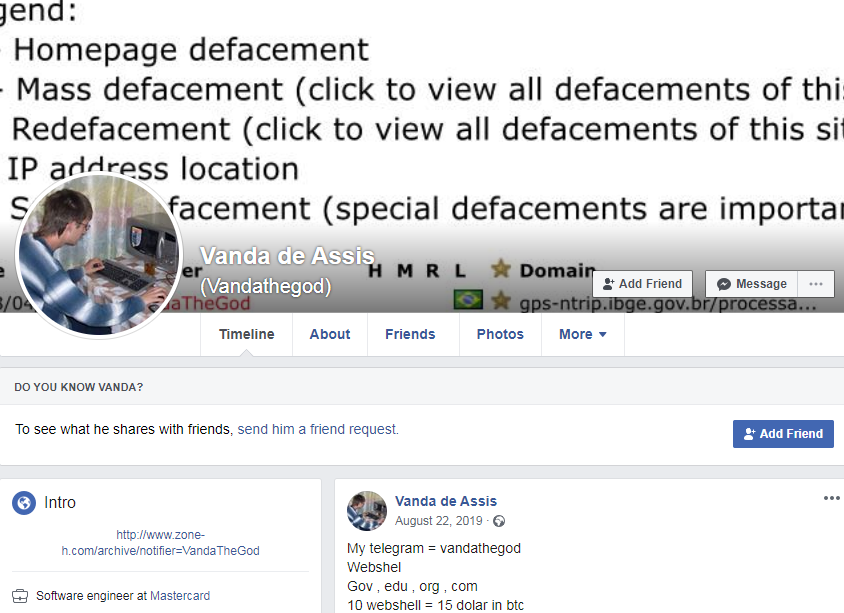Click the briefcase icon beside Software engineer

(20, 596)
